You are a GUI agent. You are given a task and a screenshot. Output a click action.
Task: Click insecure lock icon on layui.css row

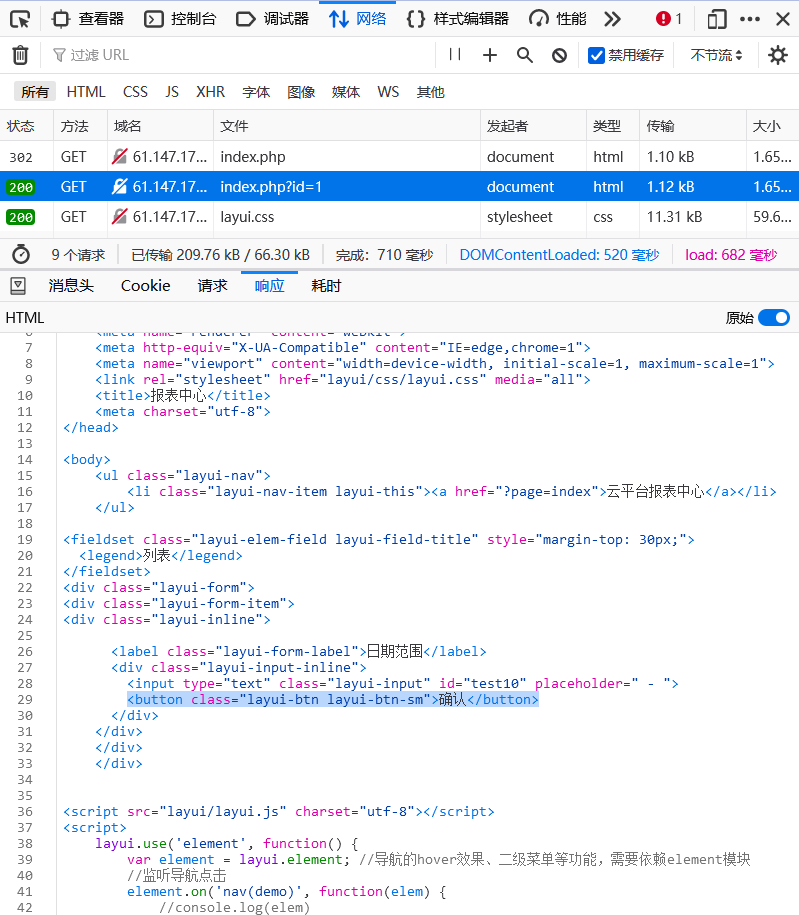[x=120, y=216]
